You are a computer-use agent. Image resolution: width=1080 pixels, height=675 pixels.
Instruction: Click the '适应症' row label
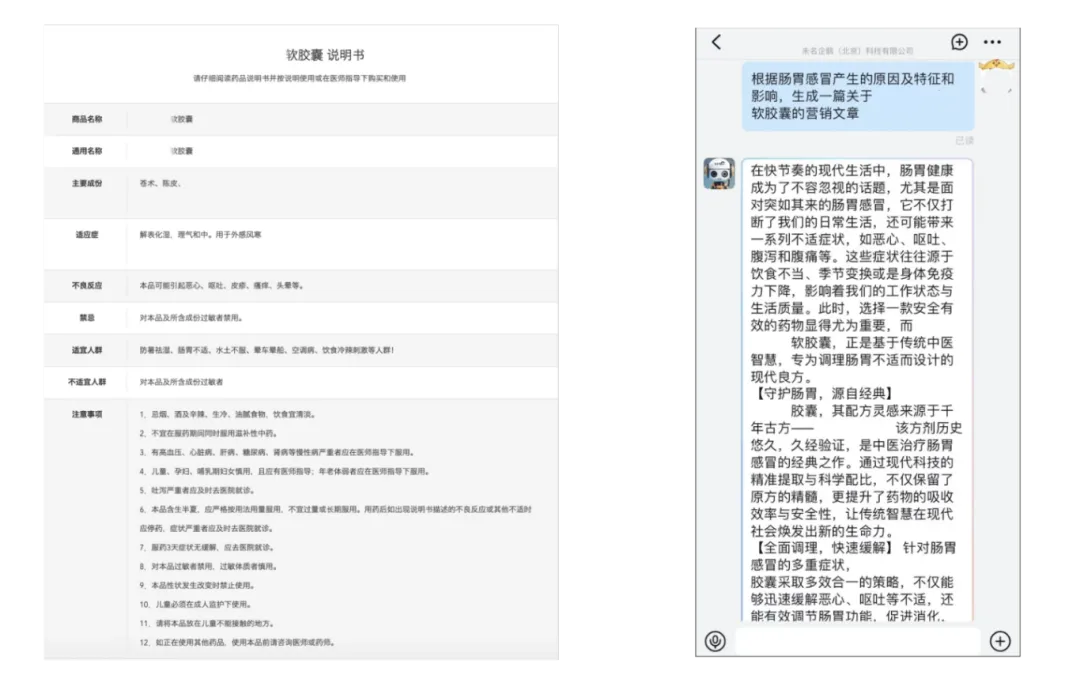[87, 235]
